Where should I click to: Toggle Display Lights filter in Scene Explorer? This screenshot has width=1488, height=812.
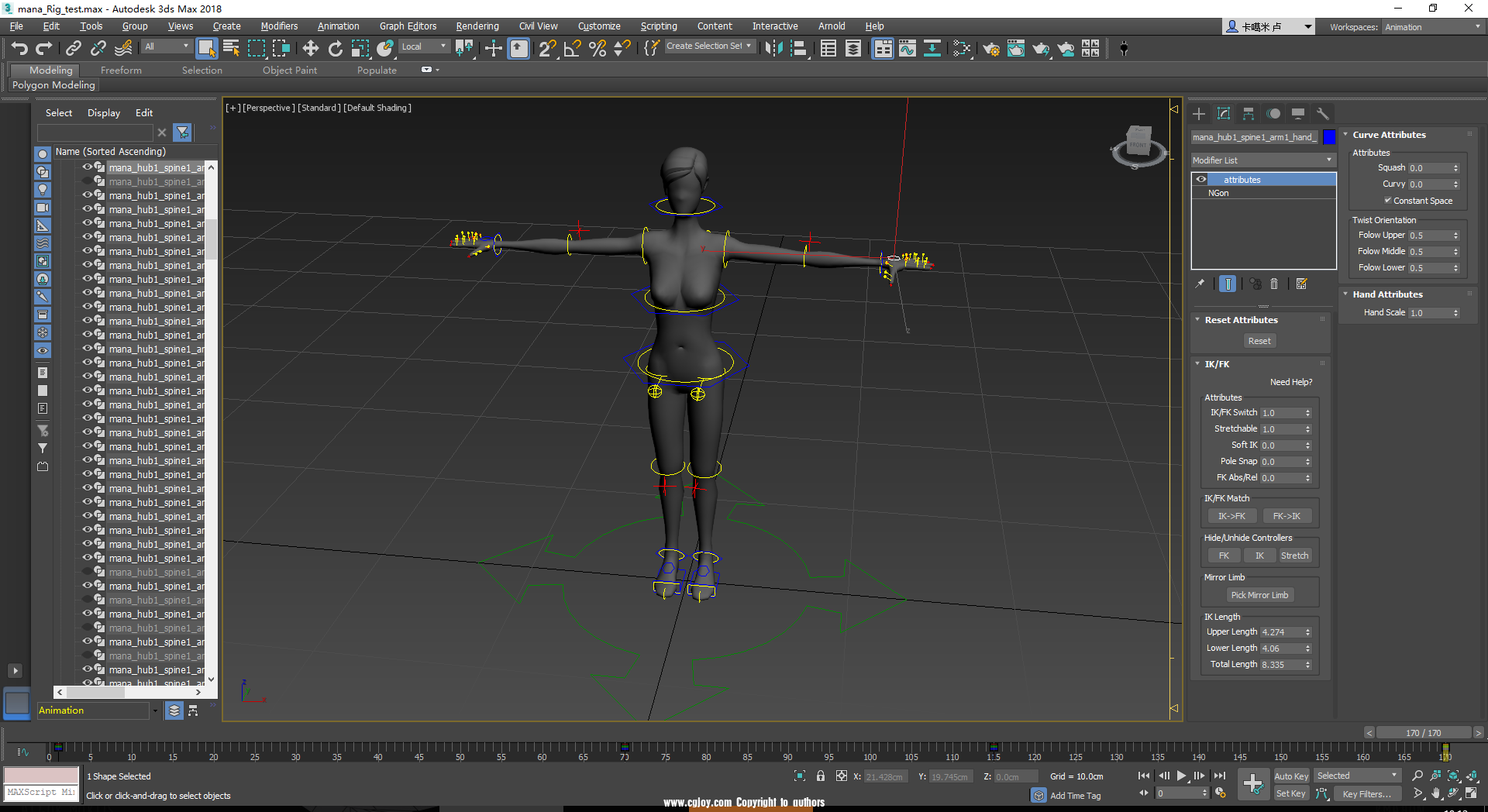pyautogui.click(x=43, y=190)
